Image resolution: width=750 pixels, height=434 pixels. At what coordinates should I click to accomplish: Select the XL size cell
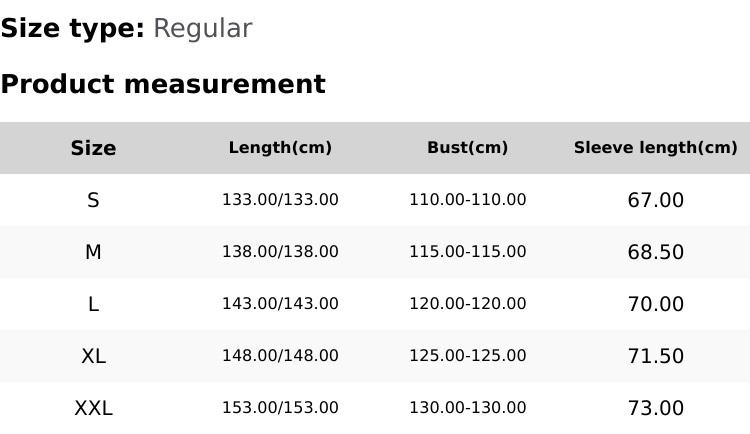pos(93,356)
